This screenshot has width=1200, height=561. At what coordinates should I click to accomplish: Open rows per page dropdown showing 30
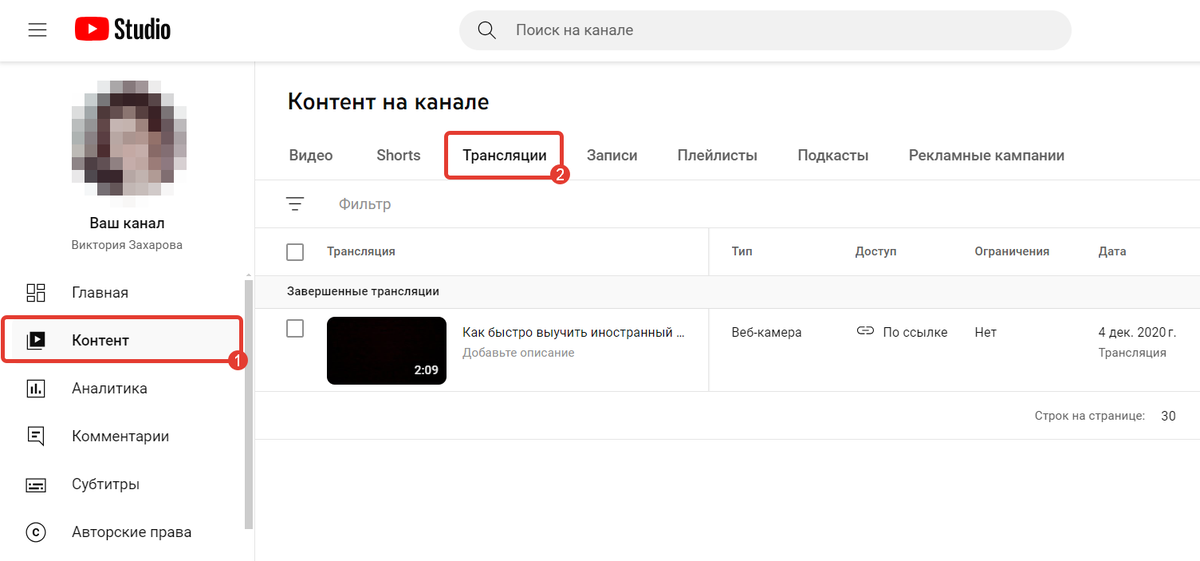click(x=1168, y=416)
